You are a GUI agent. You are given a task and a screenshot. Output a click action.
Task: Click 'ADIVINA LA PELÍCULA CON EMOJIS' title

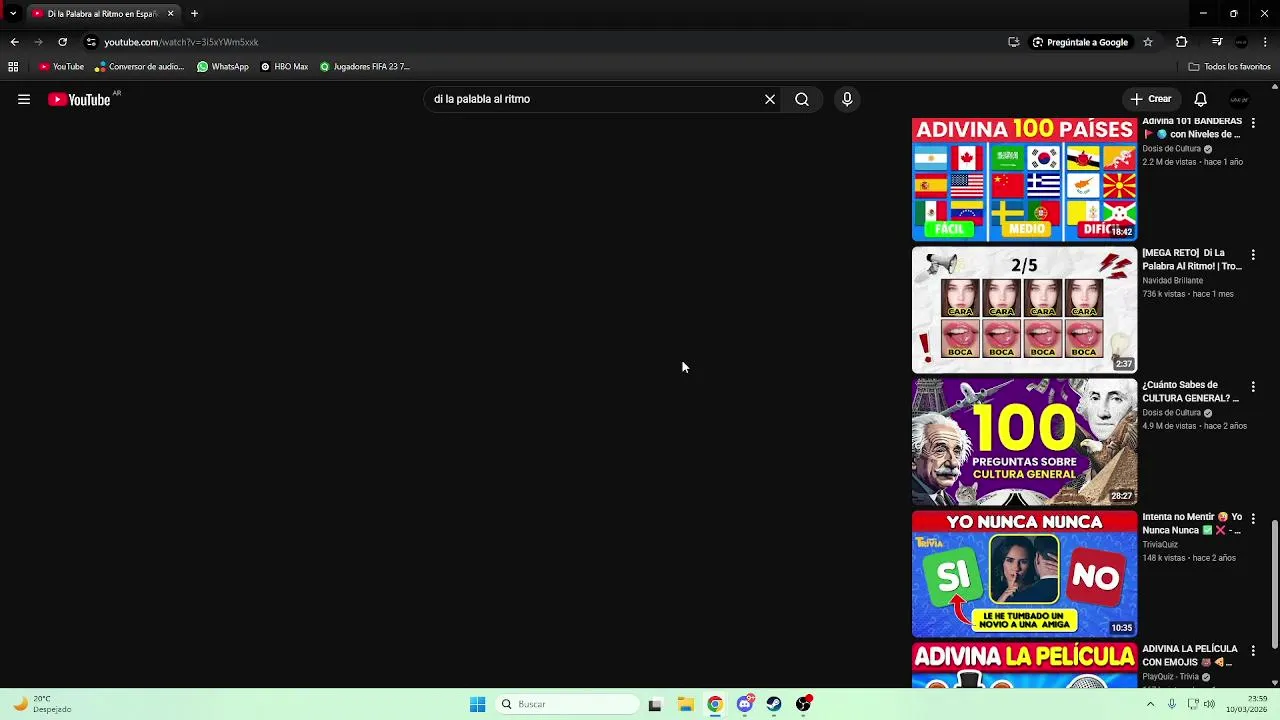tap(1190, 655)
